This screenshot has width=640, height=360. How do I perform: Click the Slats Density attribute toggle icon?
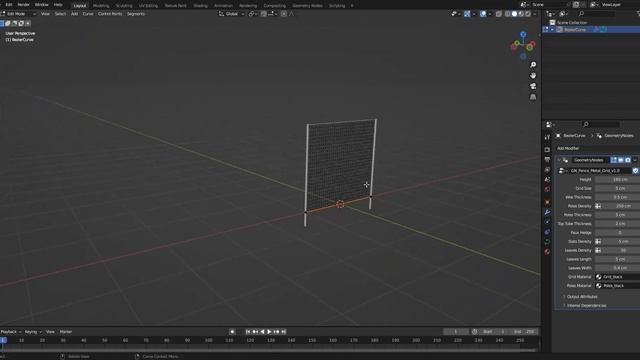(598, 242)
